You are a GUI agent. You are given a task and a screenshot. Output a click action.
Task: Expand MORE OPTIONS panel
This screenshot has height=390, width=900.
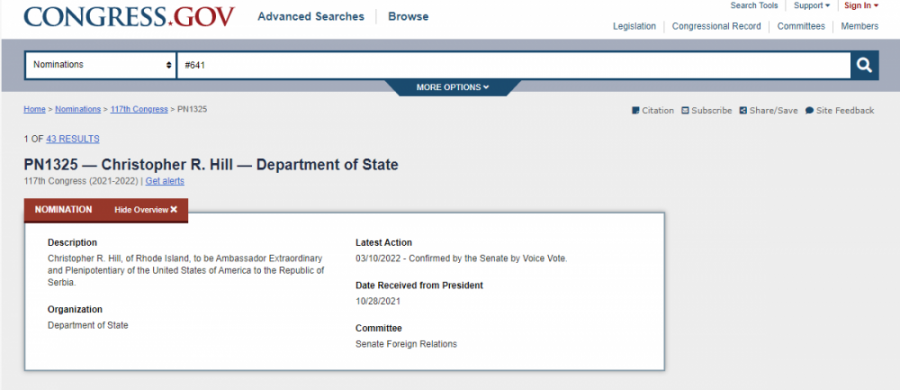tap(453, 87)
